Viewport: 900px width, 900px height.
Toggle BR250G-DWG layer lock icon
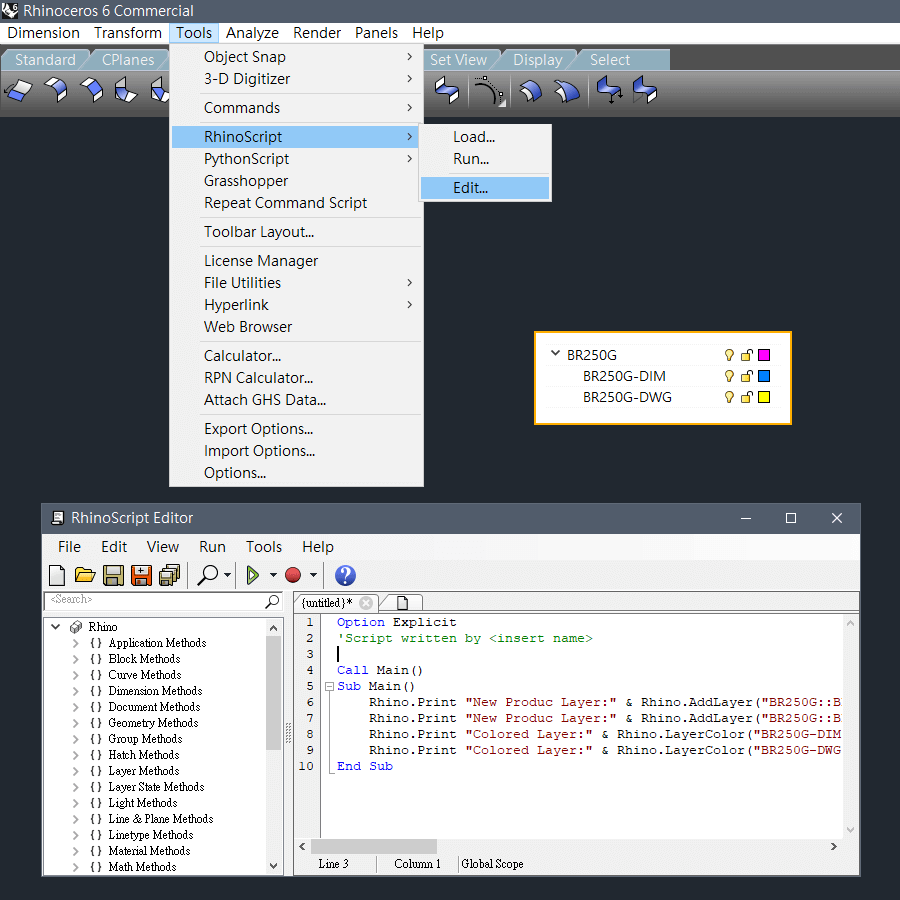(746, 397)
